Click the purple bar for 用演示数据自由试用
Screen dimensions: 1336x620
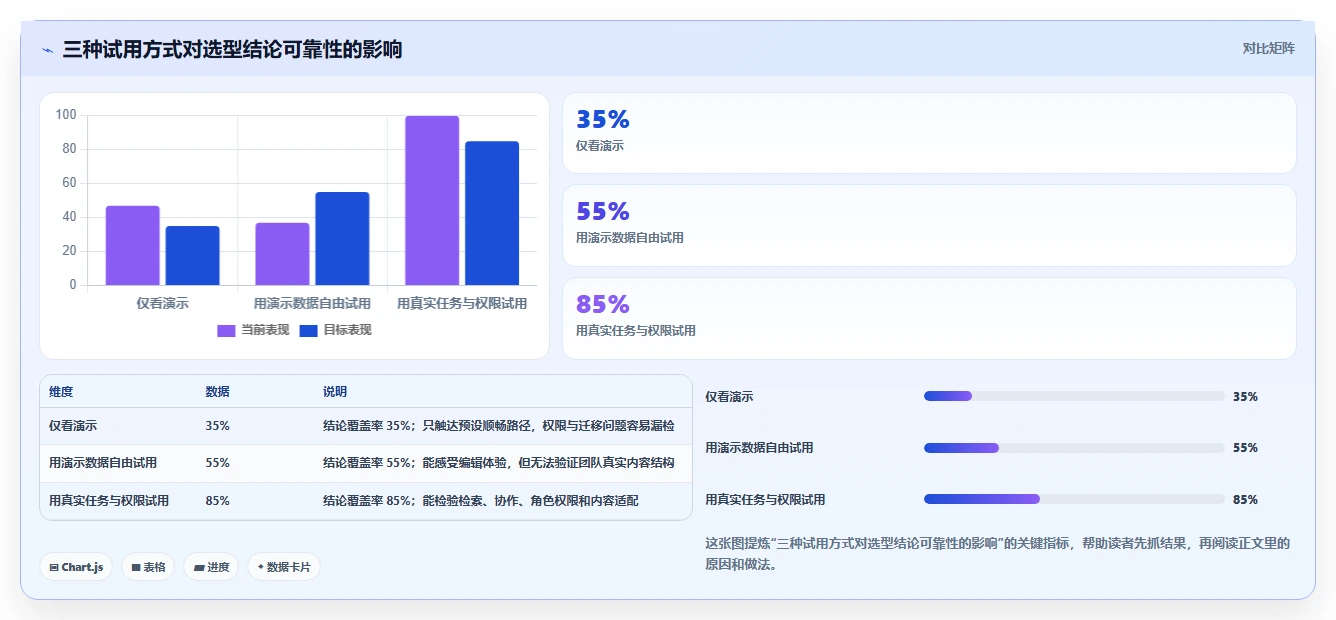[282, 254]
